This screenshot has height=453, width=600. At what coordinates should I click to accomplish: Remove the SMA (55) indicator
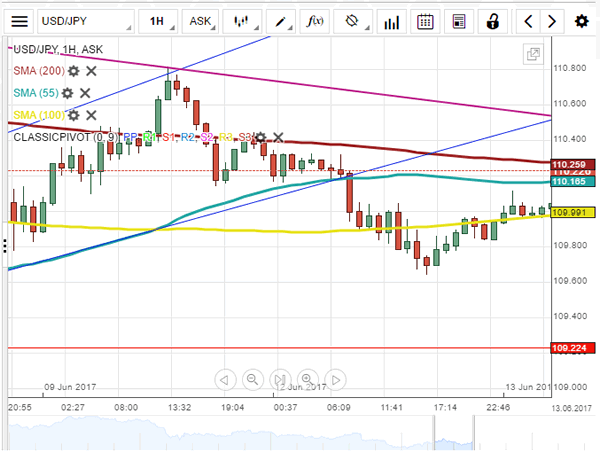tap(84, 93)
